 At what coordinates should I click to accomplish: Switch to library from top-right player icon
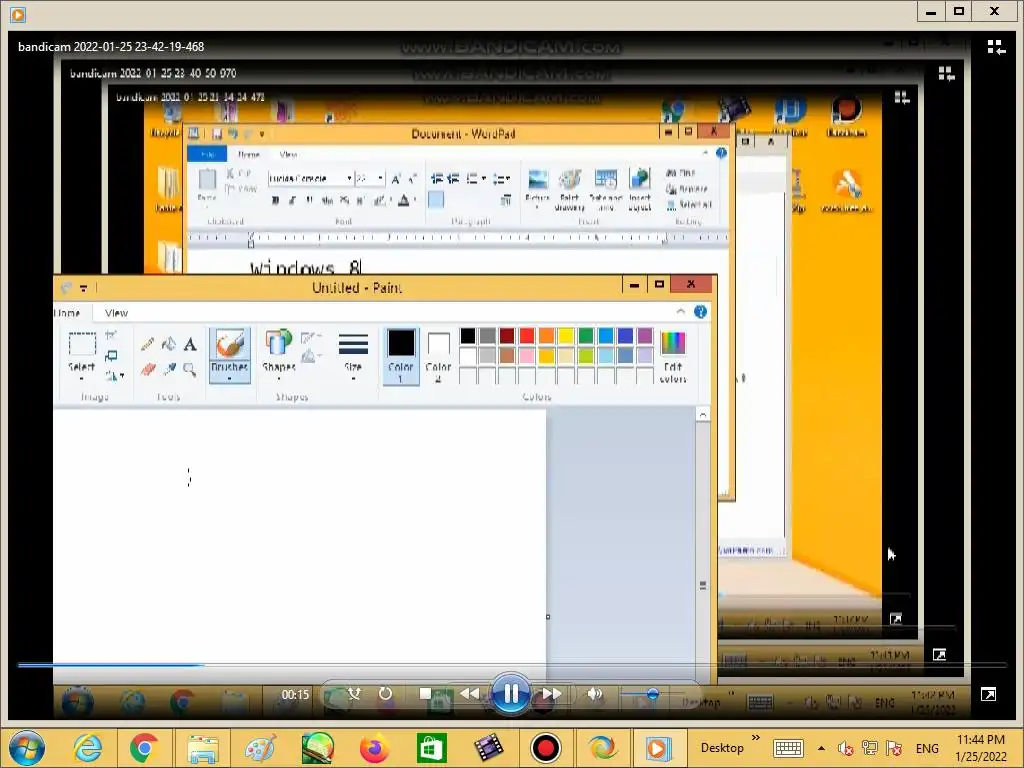coord(995,47)
